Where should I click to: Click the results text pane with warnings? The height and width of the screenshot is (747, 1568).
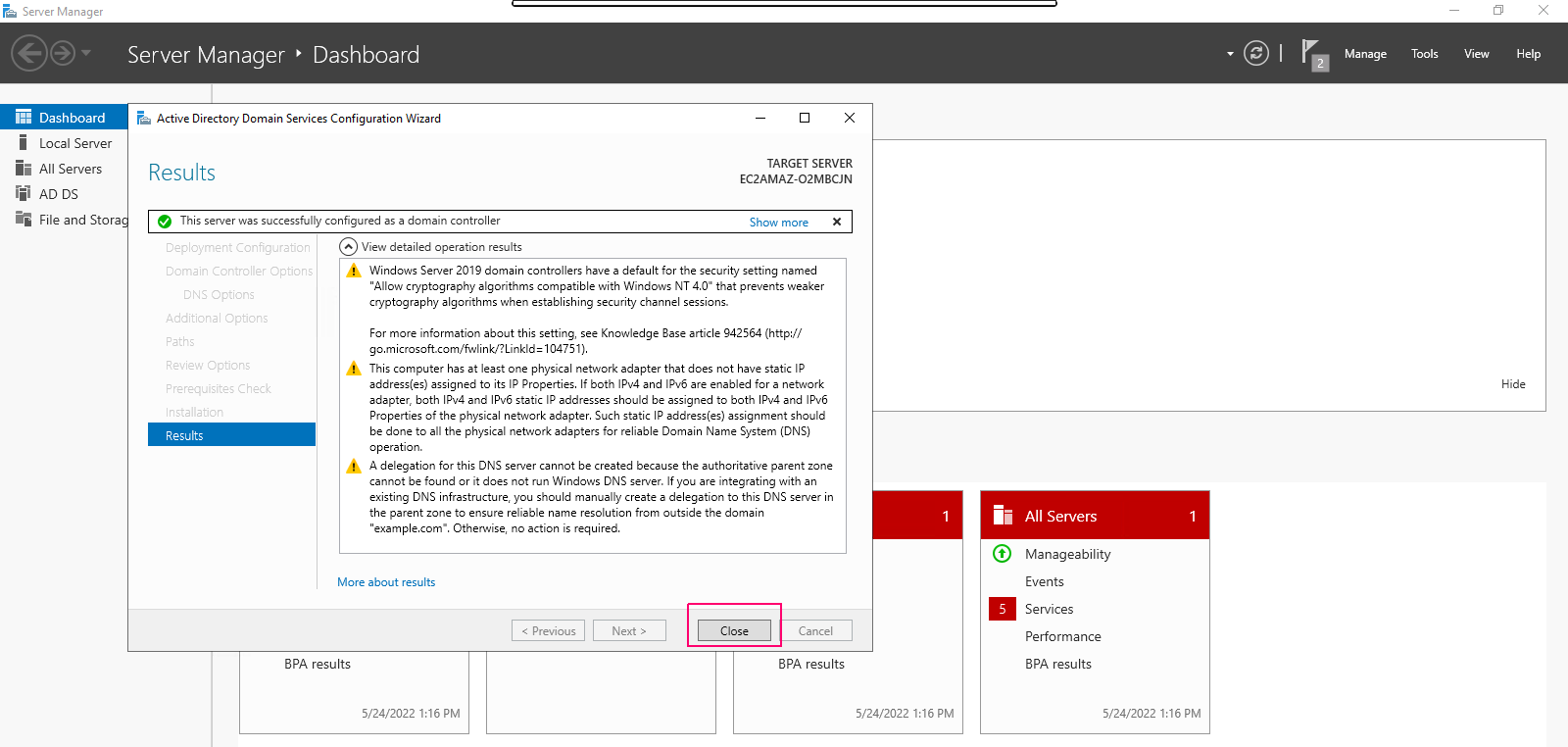pos(592,406)
